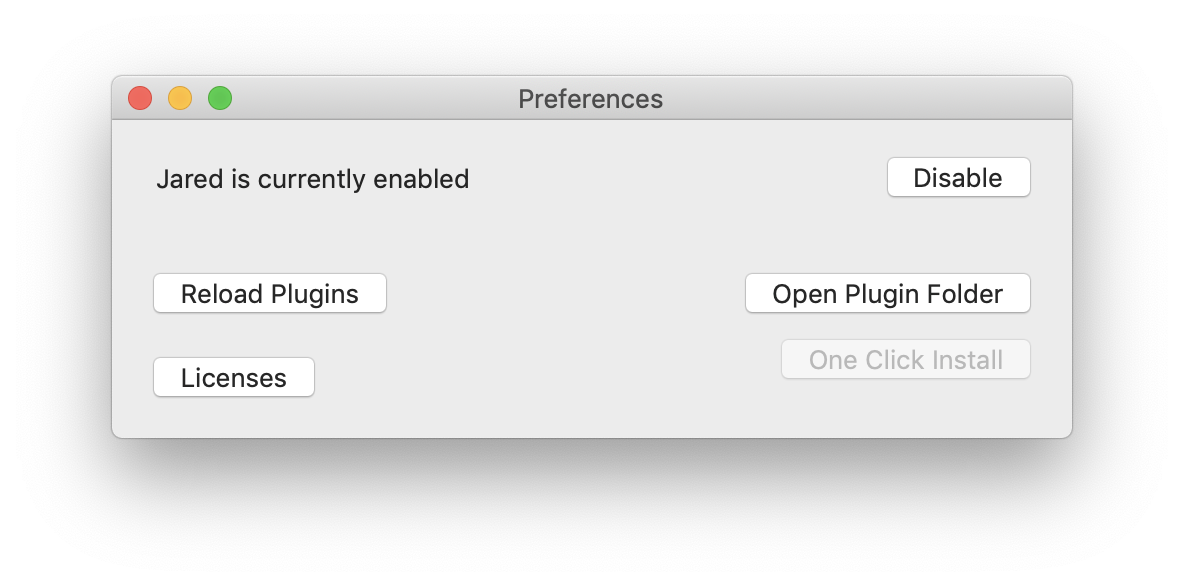
Task: Zoom the window with the green button
Action: click(220, 98)
